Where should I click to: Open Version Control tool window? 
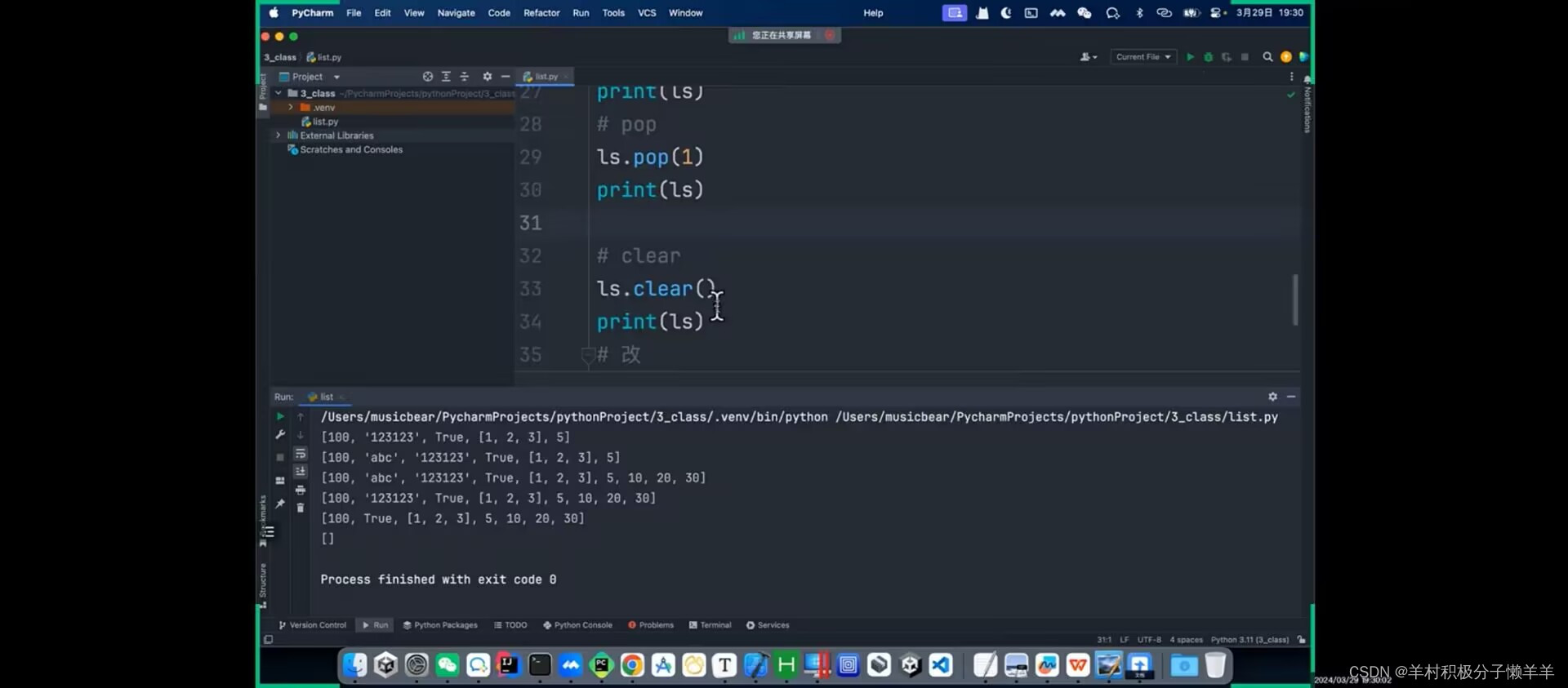pos(313,625)
